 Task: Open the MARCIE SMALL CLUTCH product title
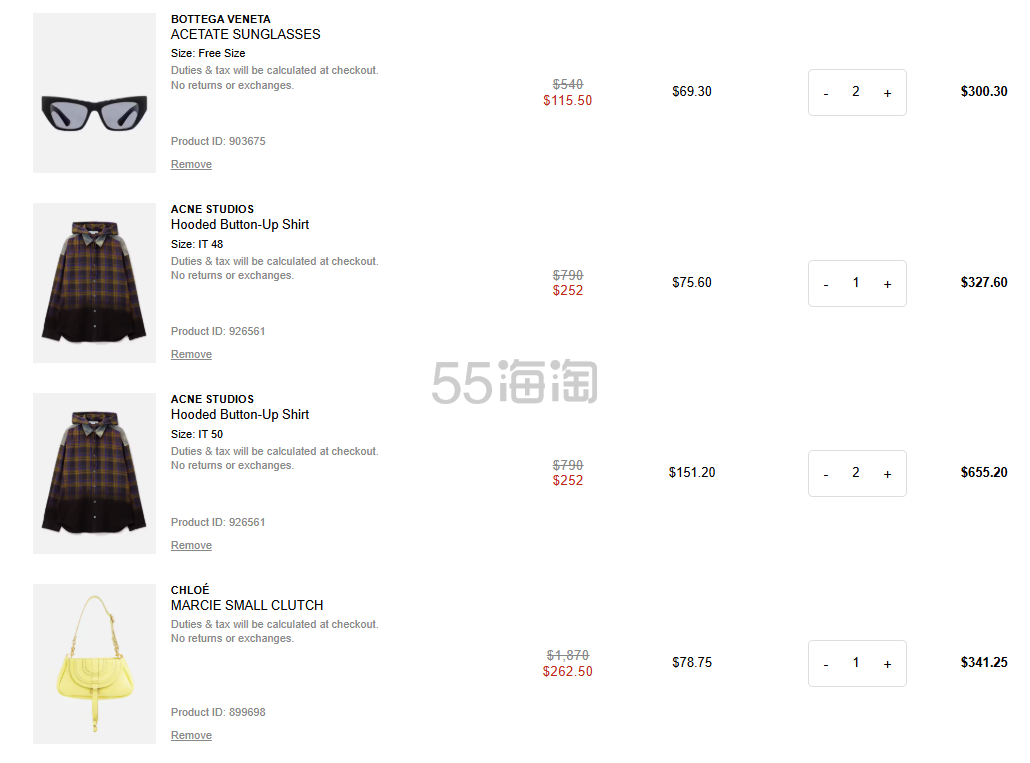(x=247, y=605)
